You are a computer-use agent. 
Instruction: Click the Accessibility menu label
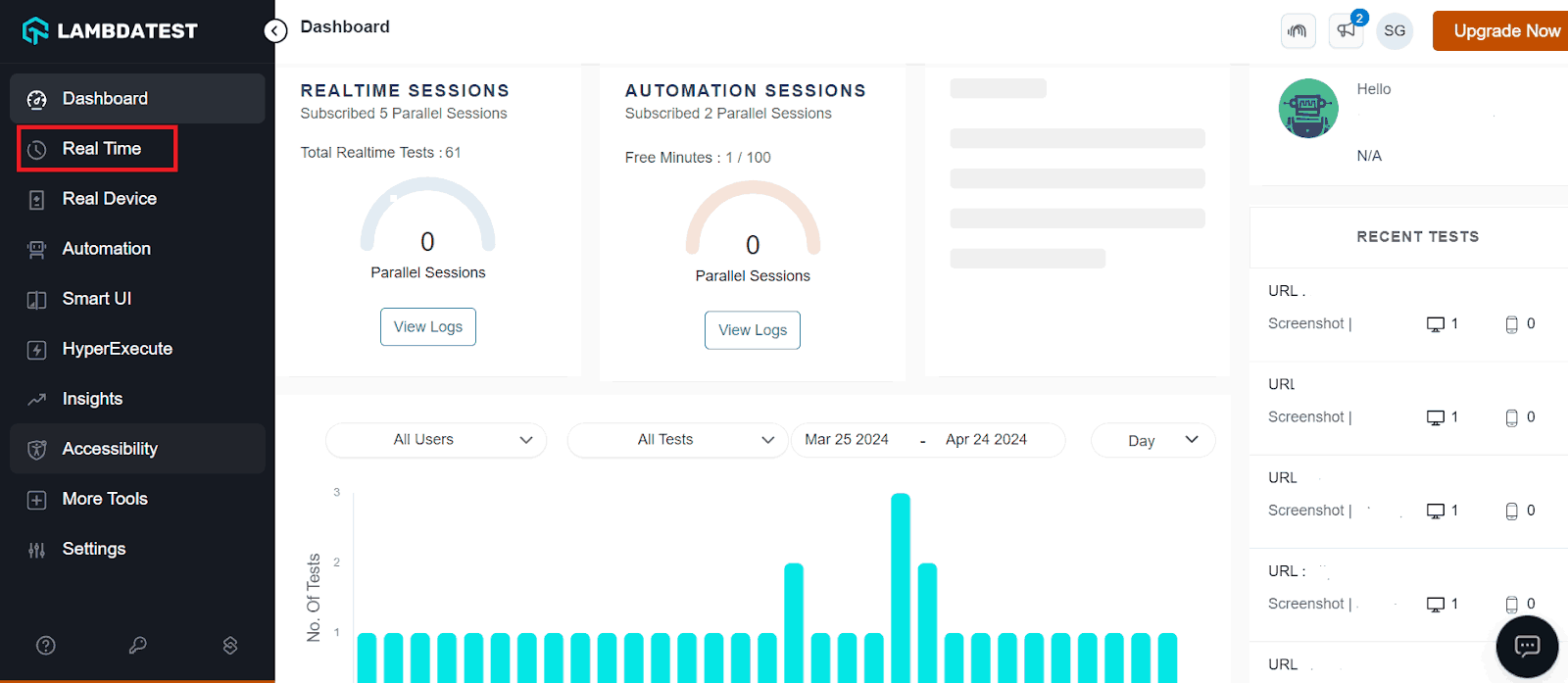(110, 449)
